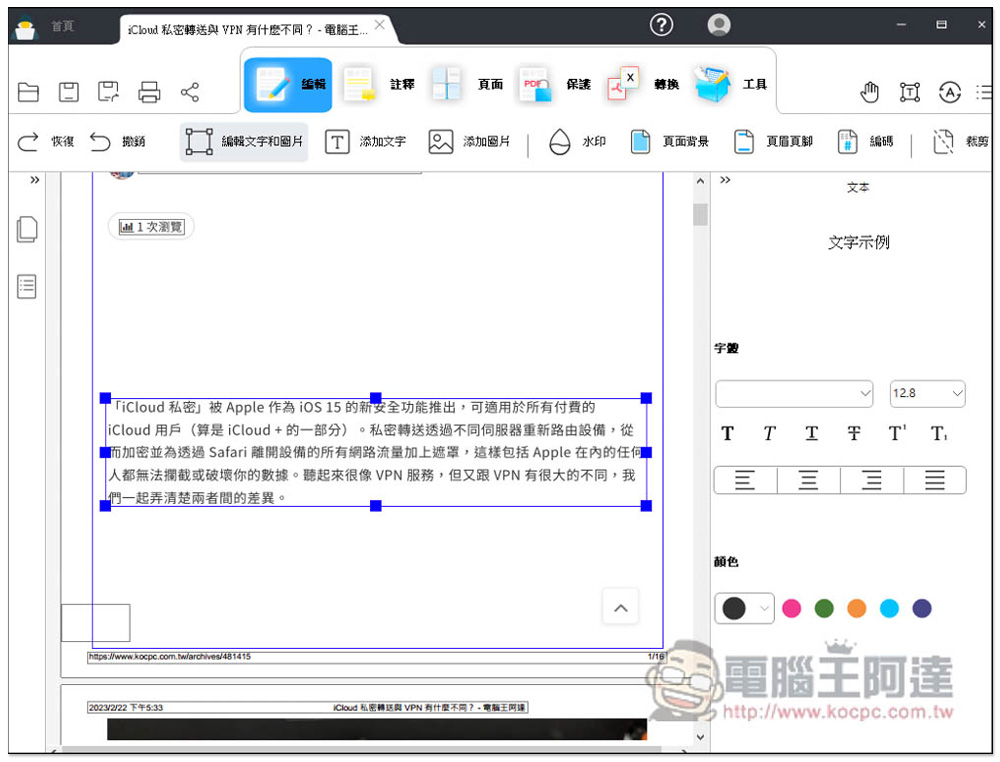Select the hand pan tool
1000x762 pixels.
pyautogui.click(x=870, y=93)
